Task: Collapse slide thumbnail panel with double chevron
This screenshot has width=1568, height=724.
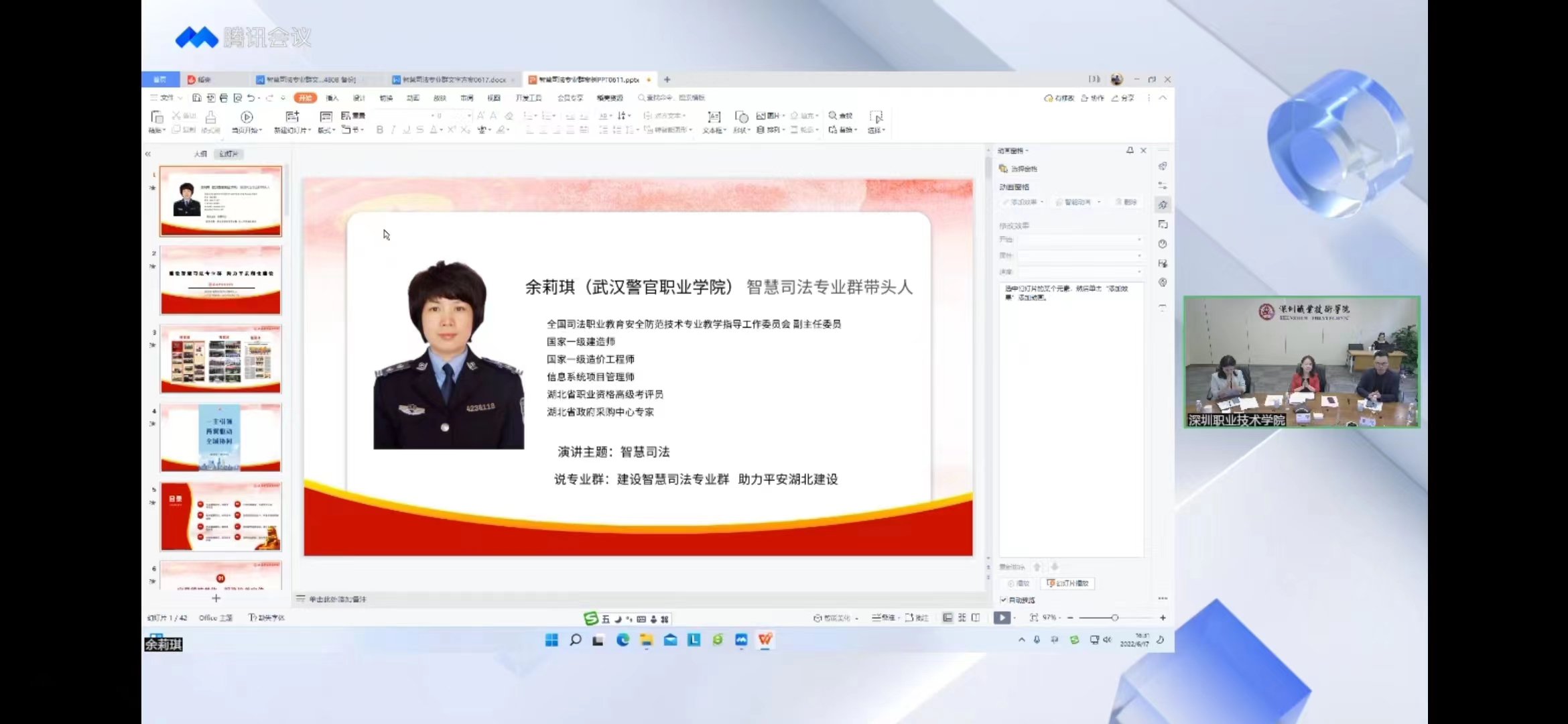Action: [148, 154]
